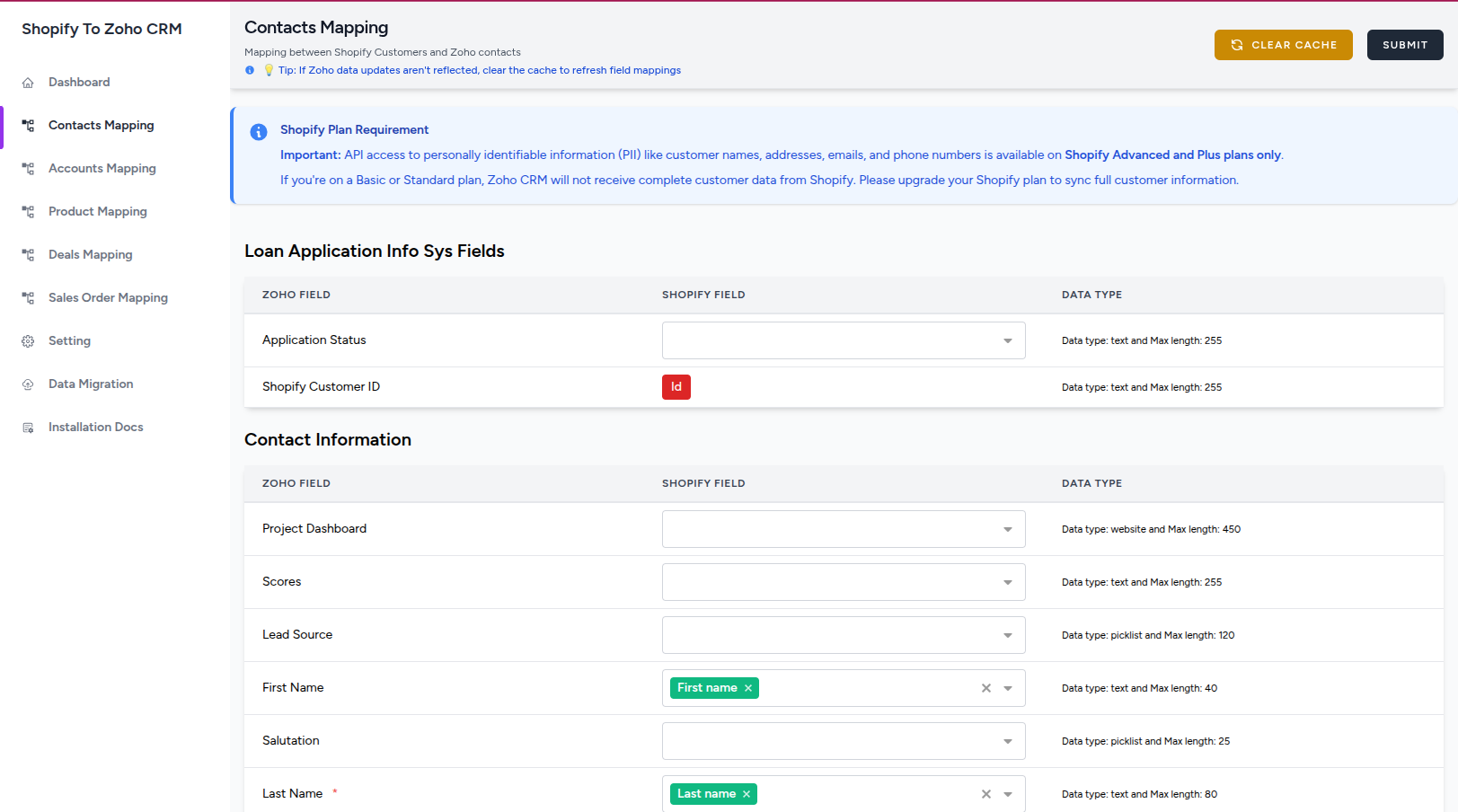1458x812 pixels.
Task: Click the blue info icon in Shopify Plan notice
Action: (259, 132)
